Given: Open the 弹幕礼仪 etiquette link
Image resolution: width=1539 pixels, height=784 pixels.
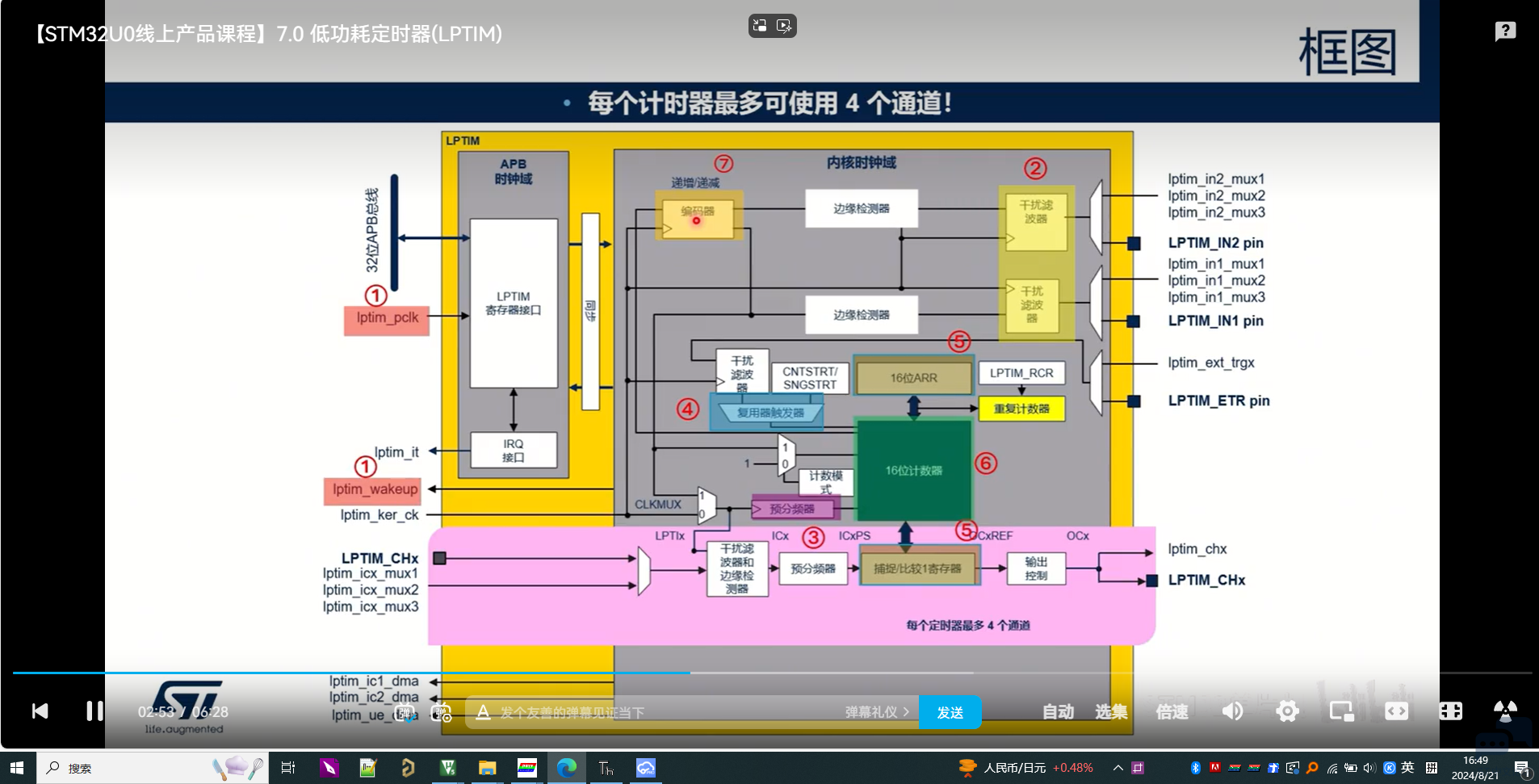Looking at the screenshot, I should [877, 712].
